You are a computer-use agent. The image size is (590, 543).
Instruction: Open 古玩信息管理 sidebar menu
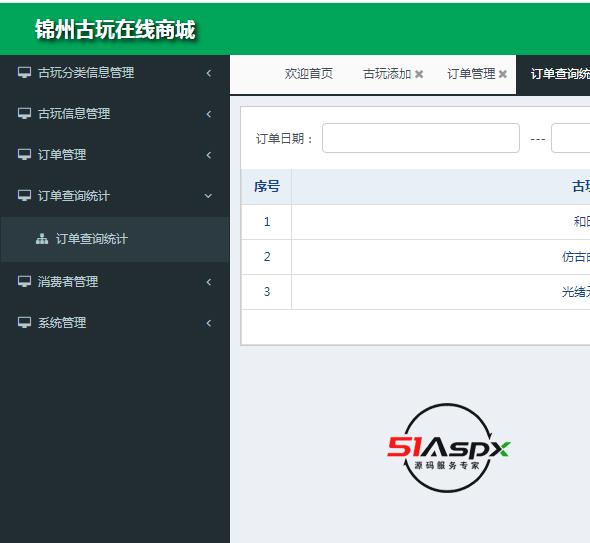114,114
